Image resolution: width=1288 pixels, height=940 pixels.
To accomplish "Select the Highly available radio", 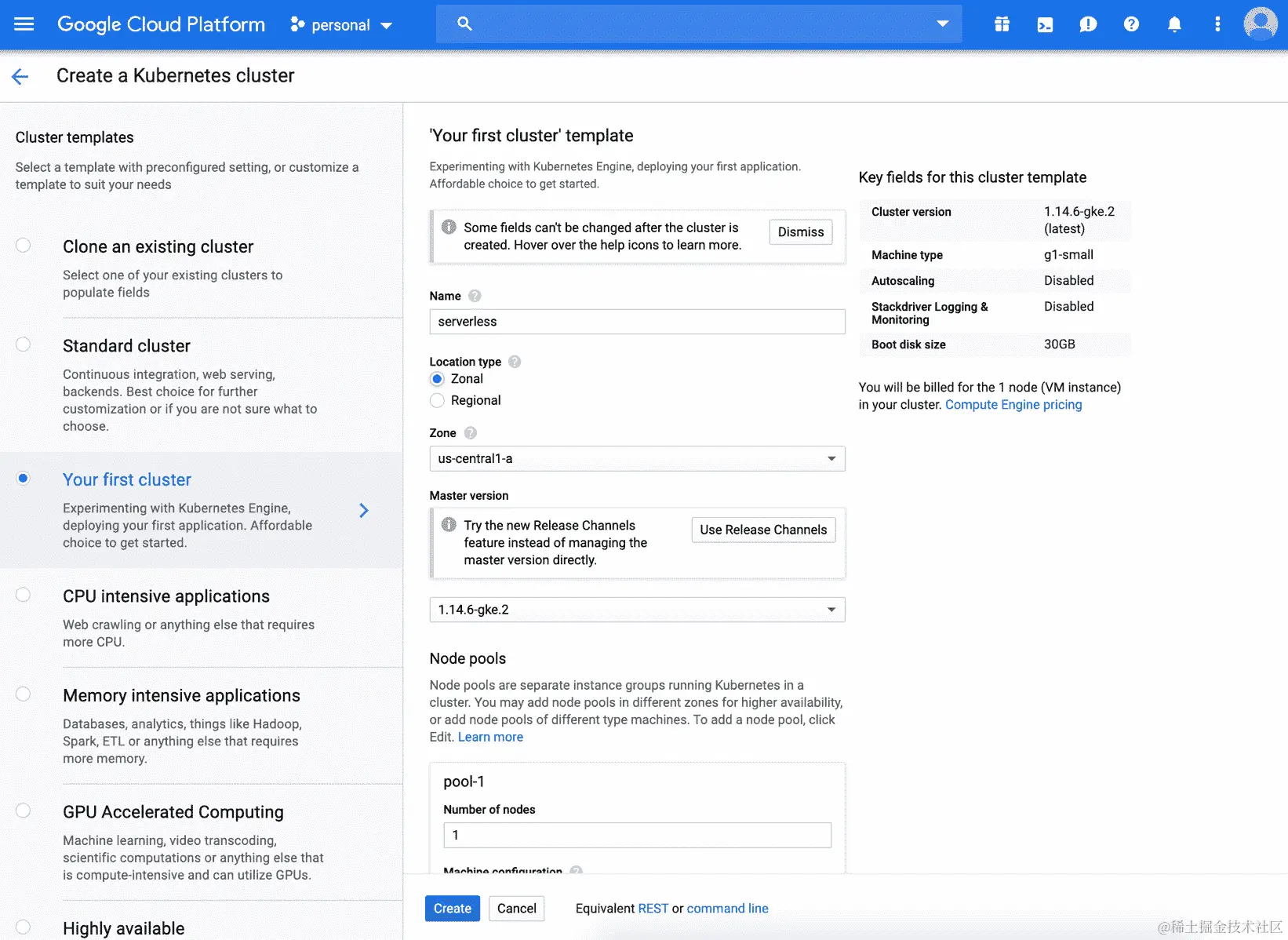I will pyautogui.click(x=24, y=927).
